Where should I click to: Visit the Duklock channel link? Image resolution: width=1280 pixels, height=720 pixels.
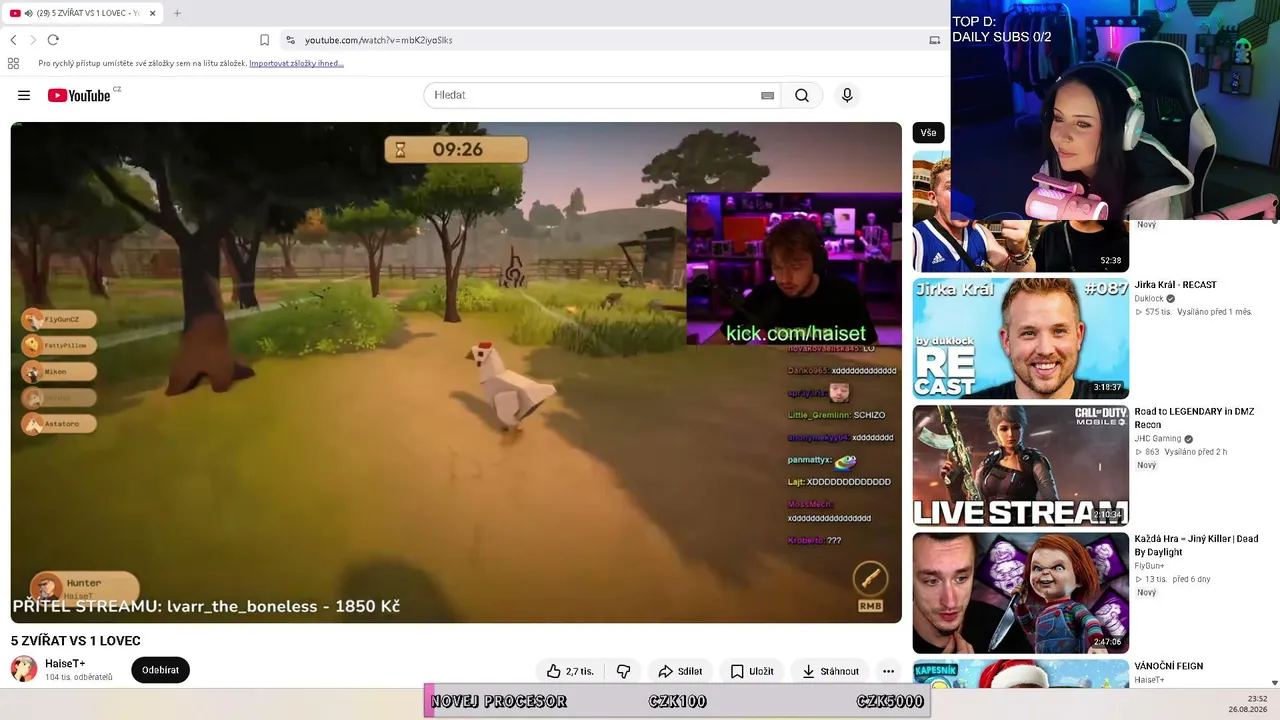tap(1149, 298)
